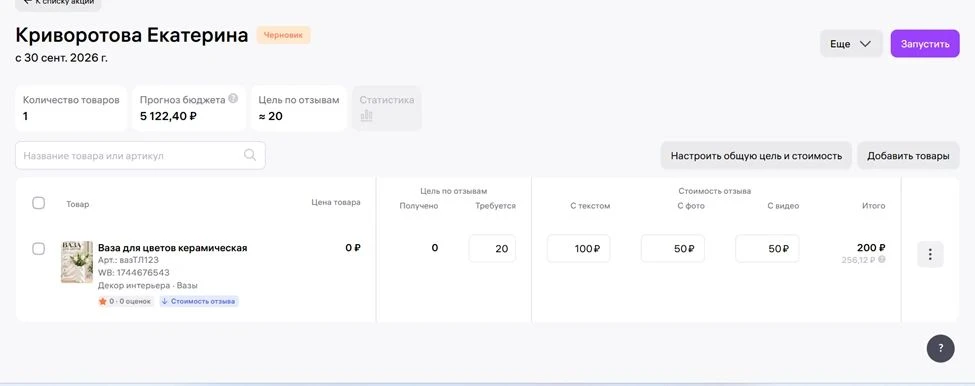This screenshot has height=386, width=975.
Task: Click the Статистика bar chart icon
Action: pos(367,116)
